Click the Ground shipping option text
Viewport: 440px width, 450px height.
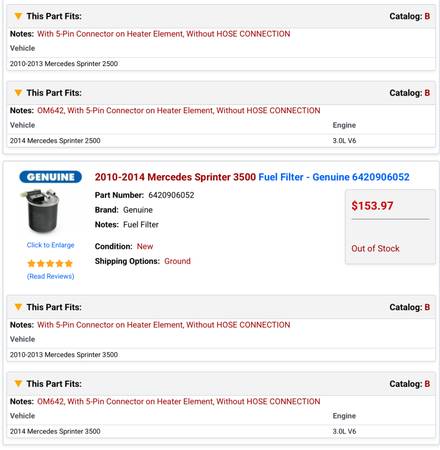point(177,261)
